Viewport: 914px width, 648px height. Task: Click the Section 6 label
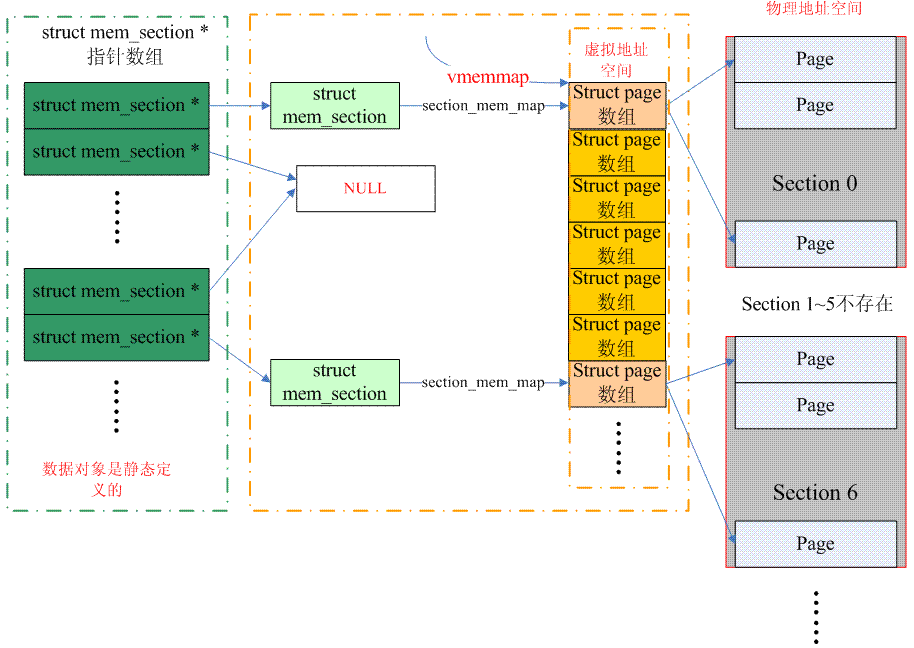point(814,493)
